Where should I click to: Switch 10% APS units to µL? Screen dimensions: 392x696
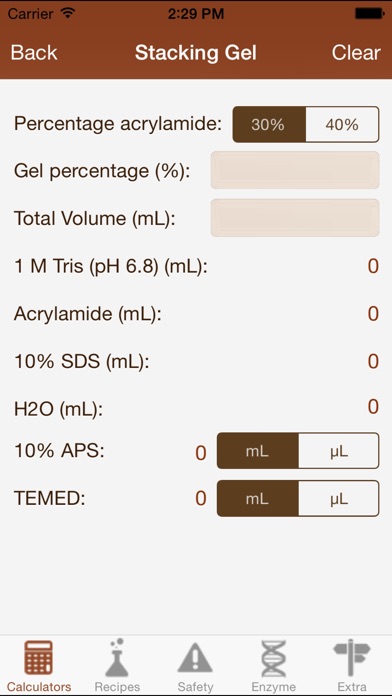[x=339, y=451]
